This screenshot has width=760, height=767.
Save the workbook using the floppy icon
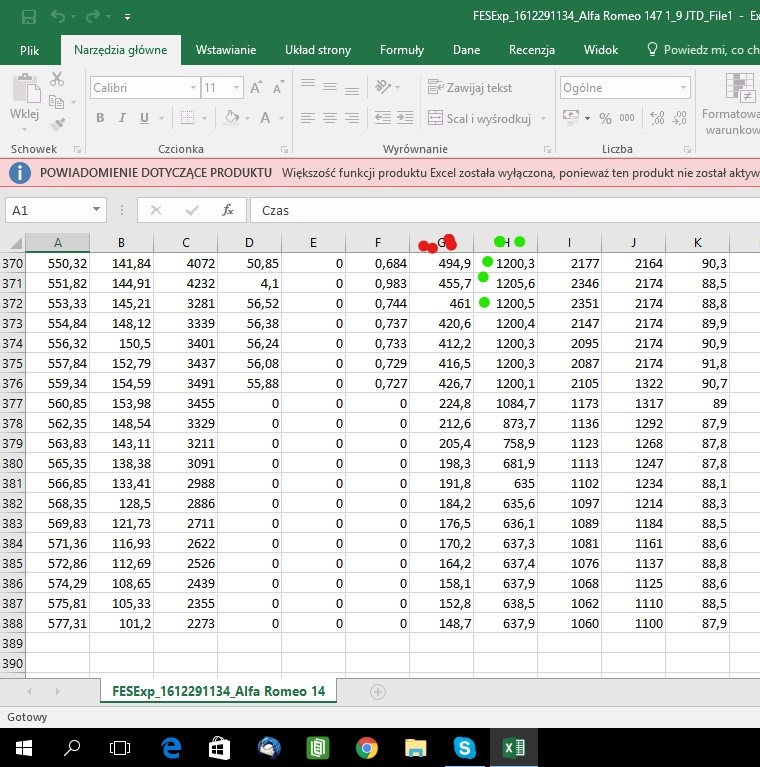point(28,17)
